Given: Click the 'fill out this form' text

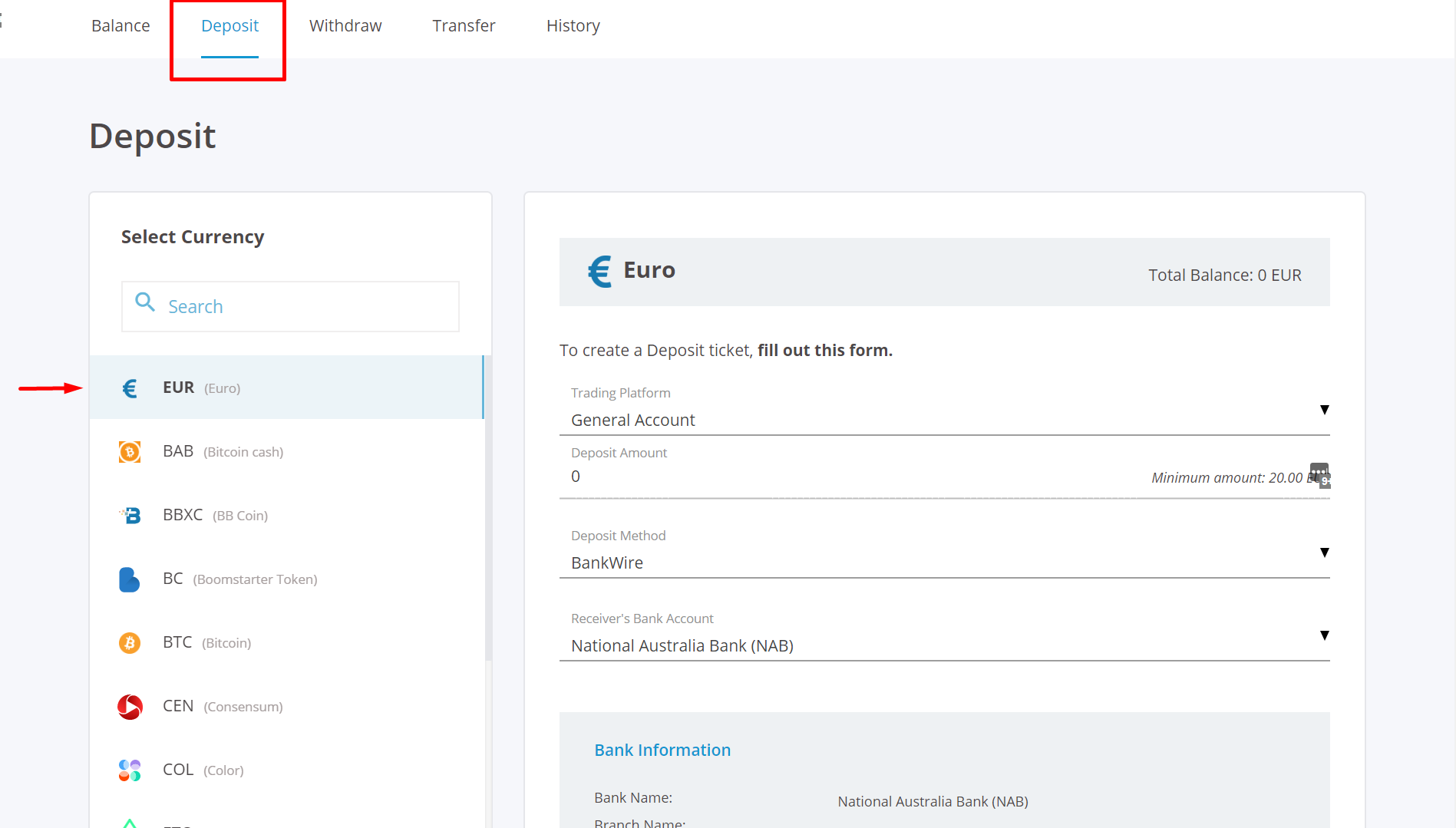Looking at the screenshot, I should [x=825, y=351].
